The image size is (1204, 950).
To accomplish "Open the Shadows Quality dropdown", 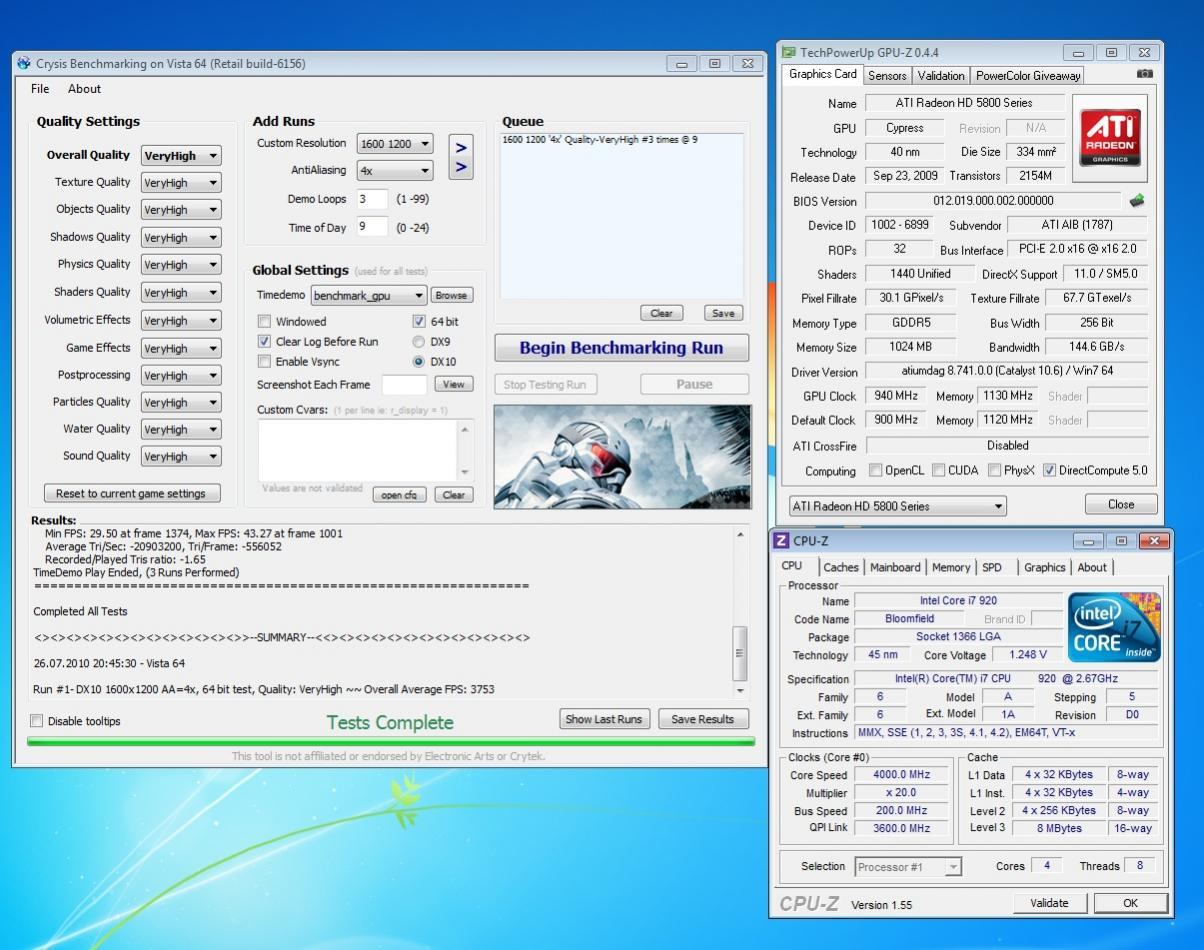I will 181,238.
